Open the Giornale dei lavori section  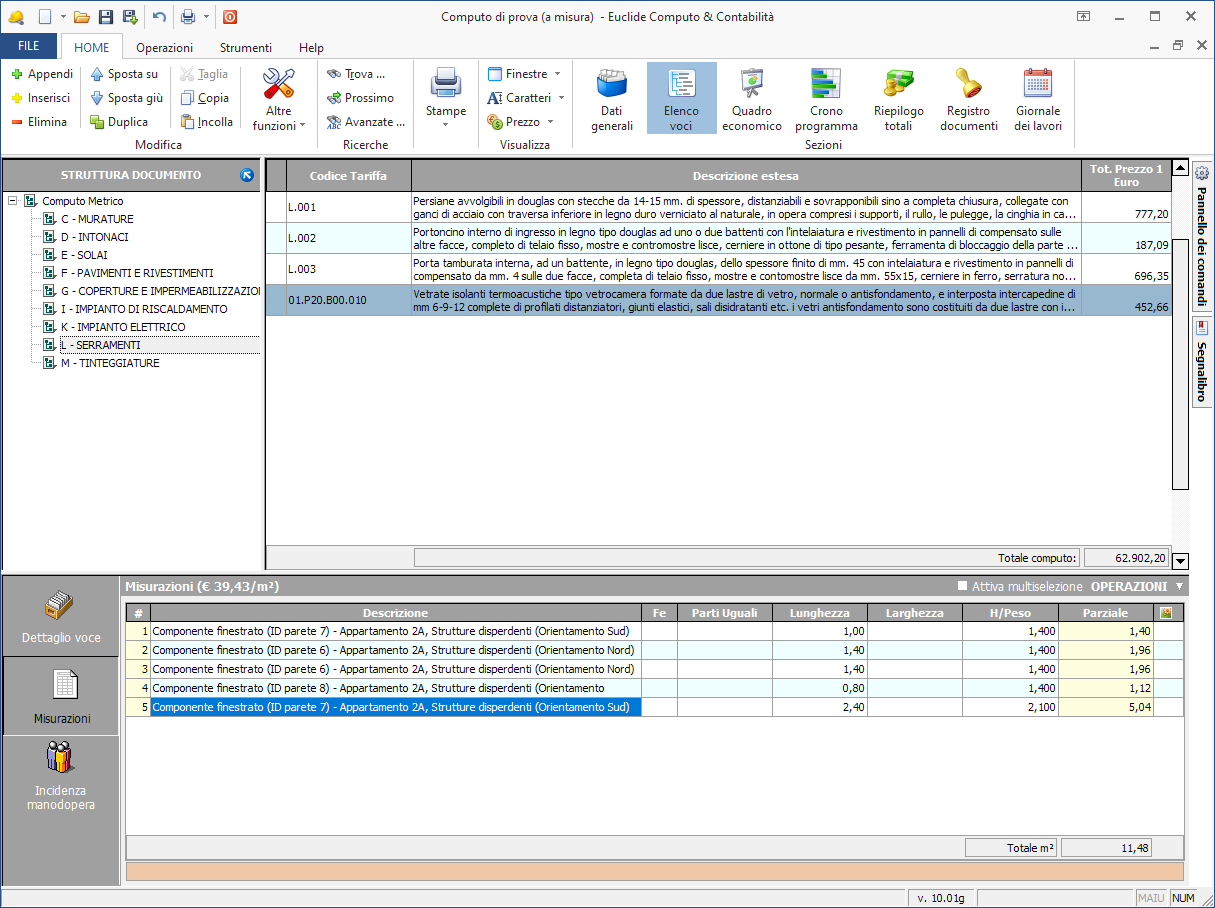[1037, 99]
